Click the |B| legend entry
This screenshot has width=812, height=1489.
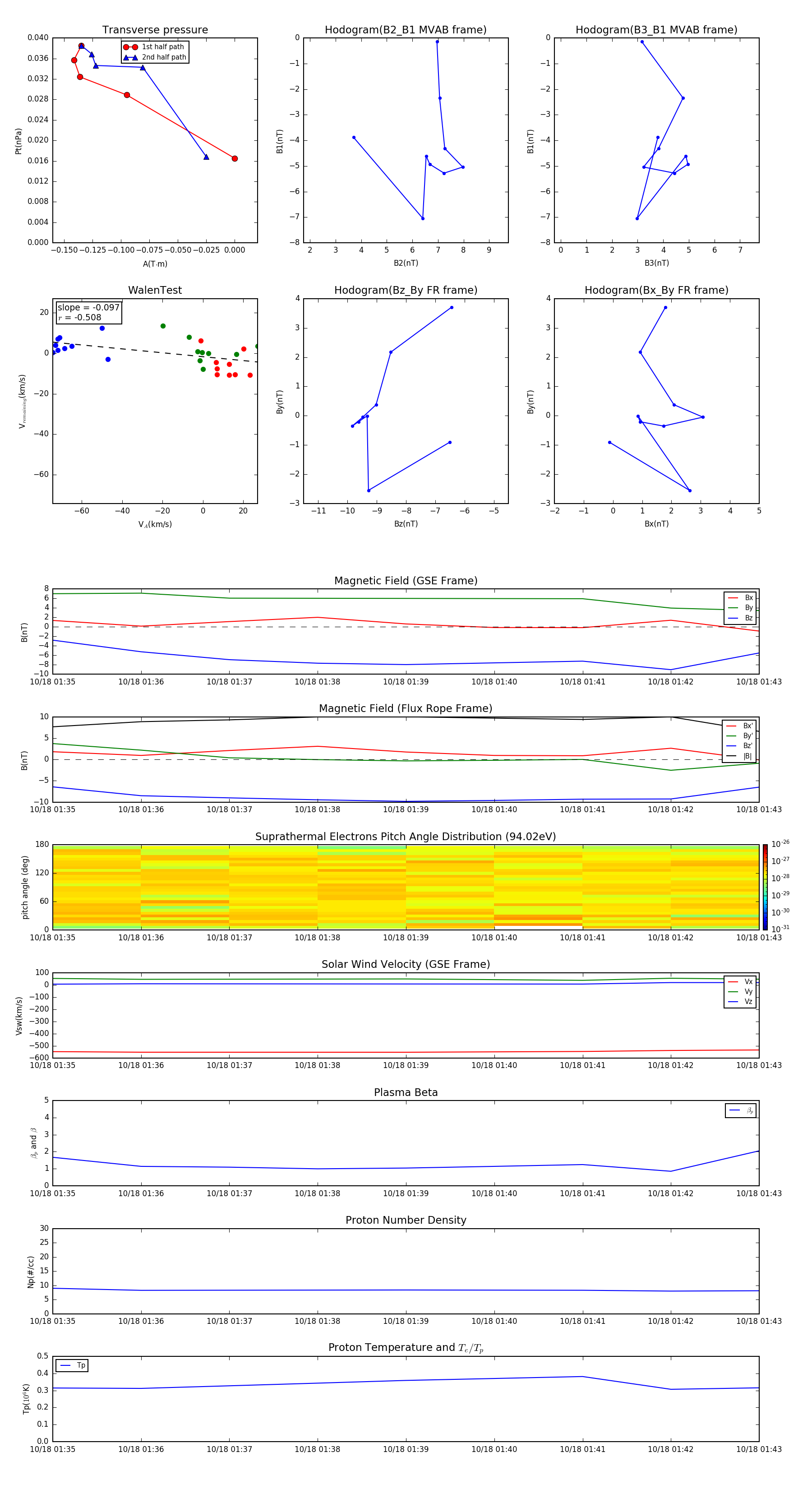coord(740,756)
